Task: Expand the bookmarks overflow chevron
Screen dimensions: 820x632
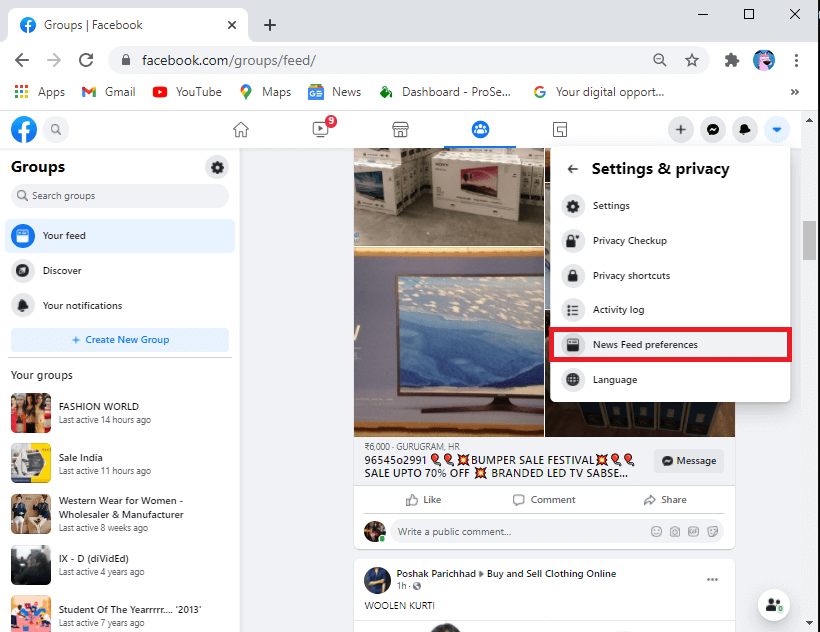Action: 795,91
